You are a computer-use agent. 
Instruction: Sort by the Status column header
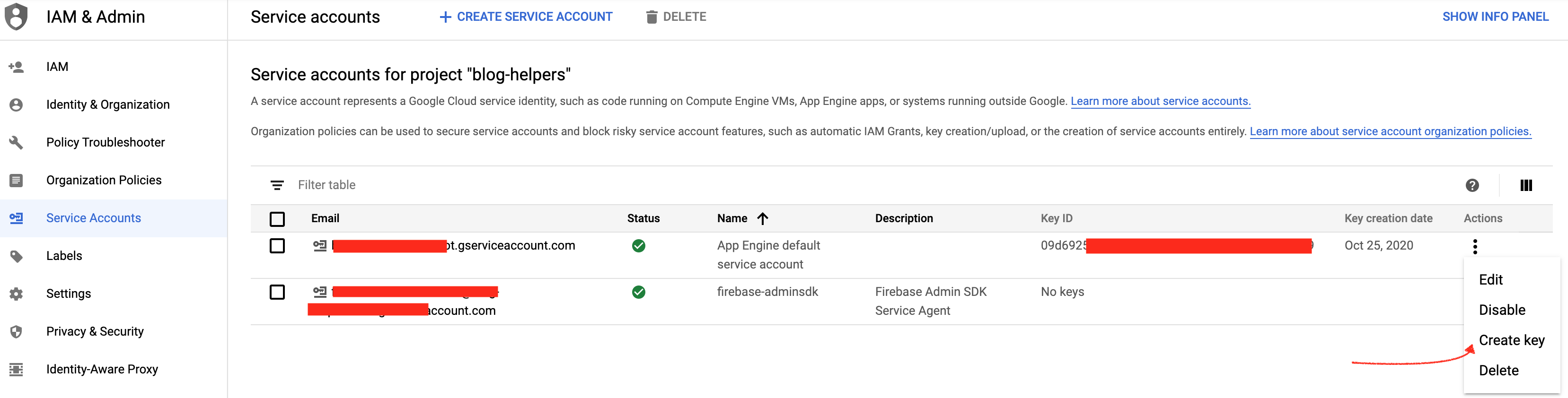[643, 218]
